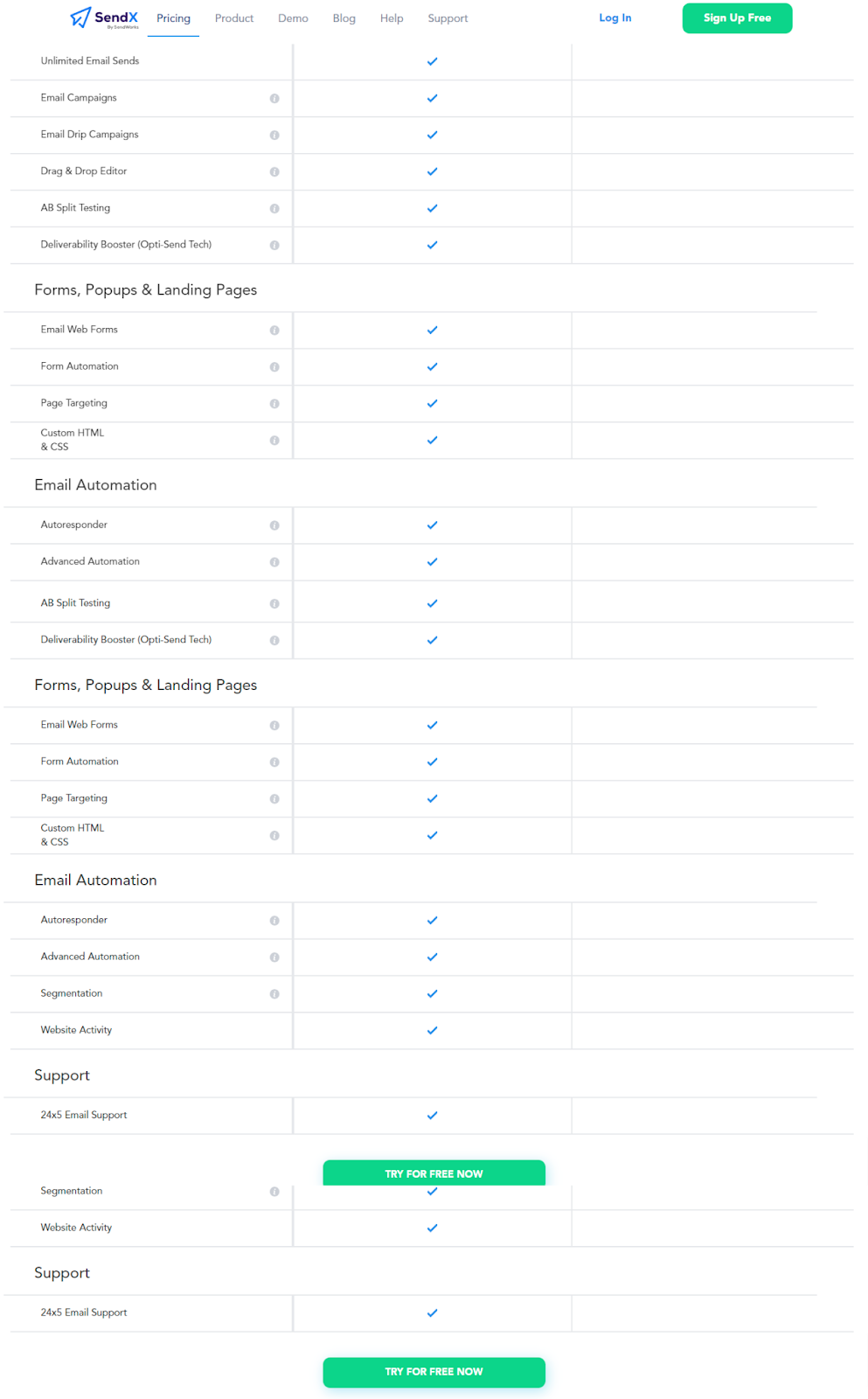Screen dimensions: 868x1399
Task: Open Support in the navigation bar
Action: pyautogui.click(x=448, y=18)
